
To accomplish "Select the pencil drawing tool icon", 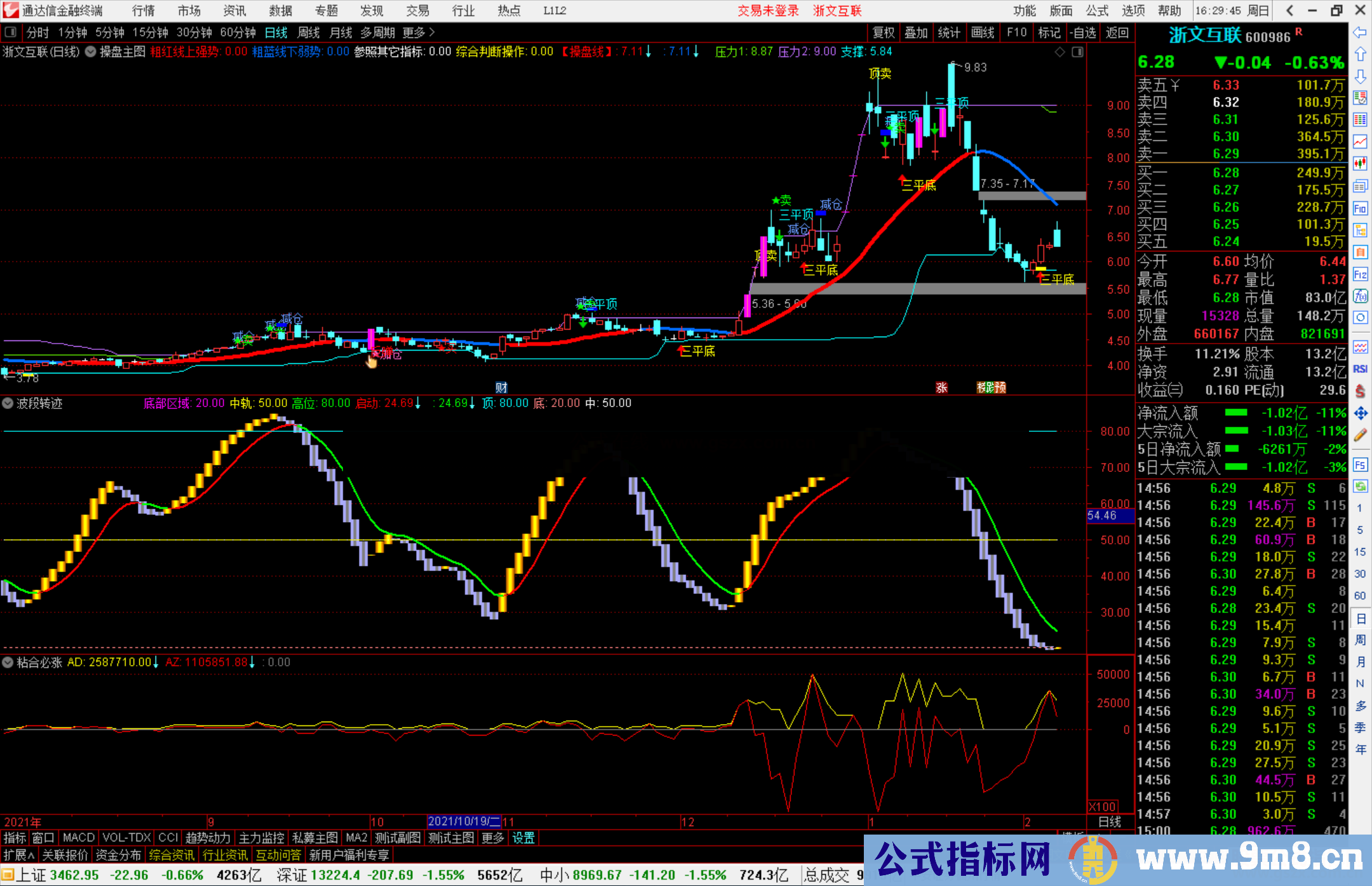I will point(1360,436).
